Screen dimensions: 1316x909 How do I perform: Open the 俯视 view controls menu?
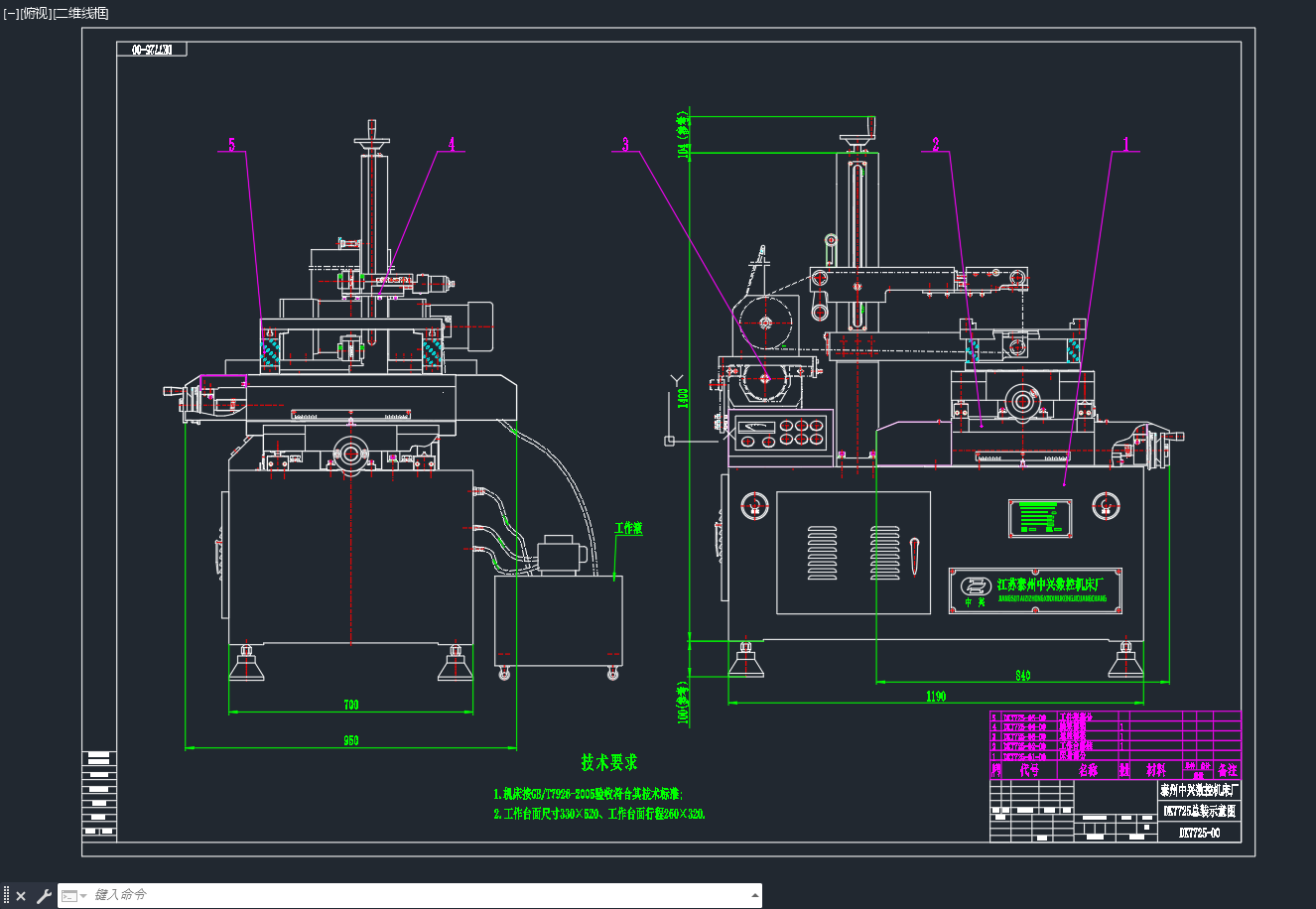pyautogui.click(x=35, y=13)
